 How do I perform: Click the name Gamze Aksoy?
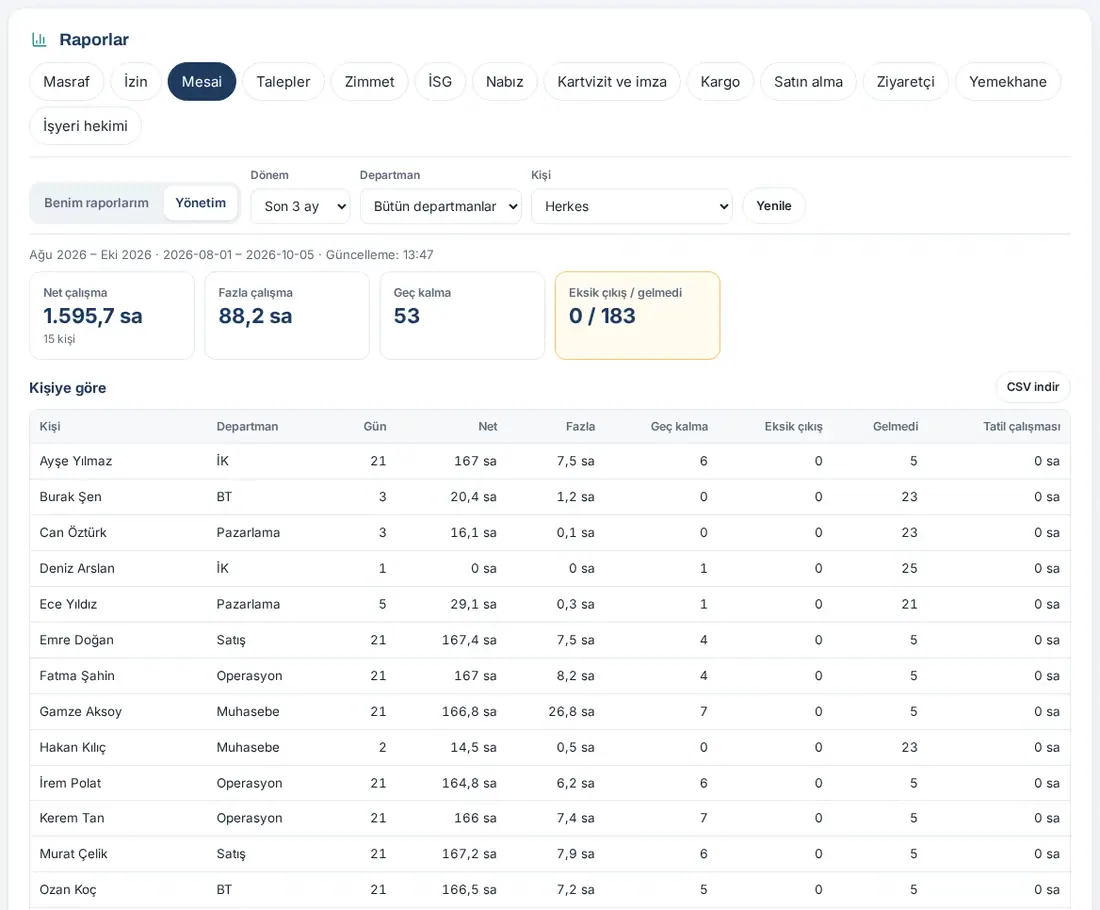point(81,711)
